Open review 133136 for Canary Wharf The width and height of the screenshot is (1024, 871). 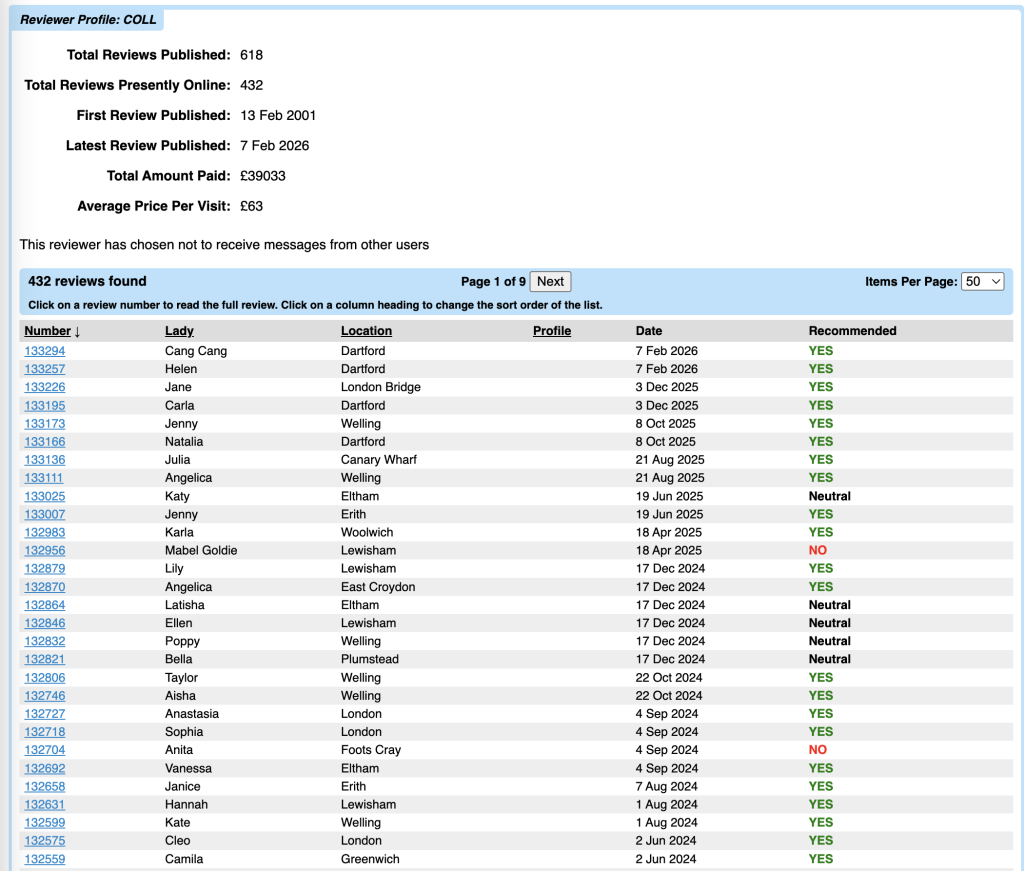tap(45, 460)
